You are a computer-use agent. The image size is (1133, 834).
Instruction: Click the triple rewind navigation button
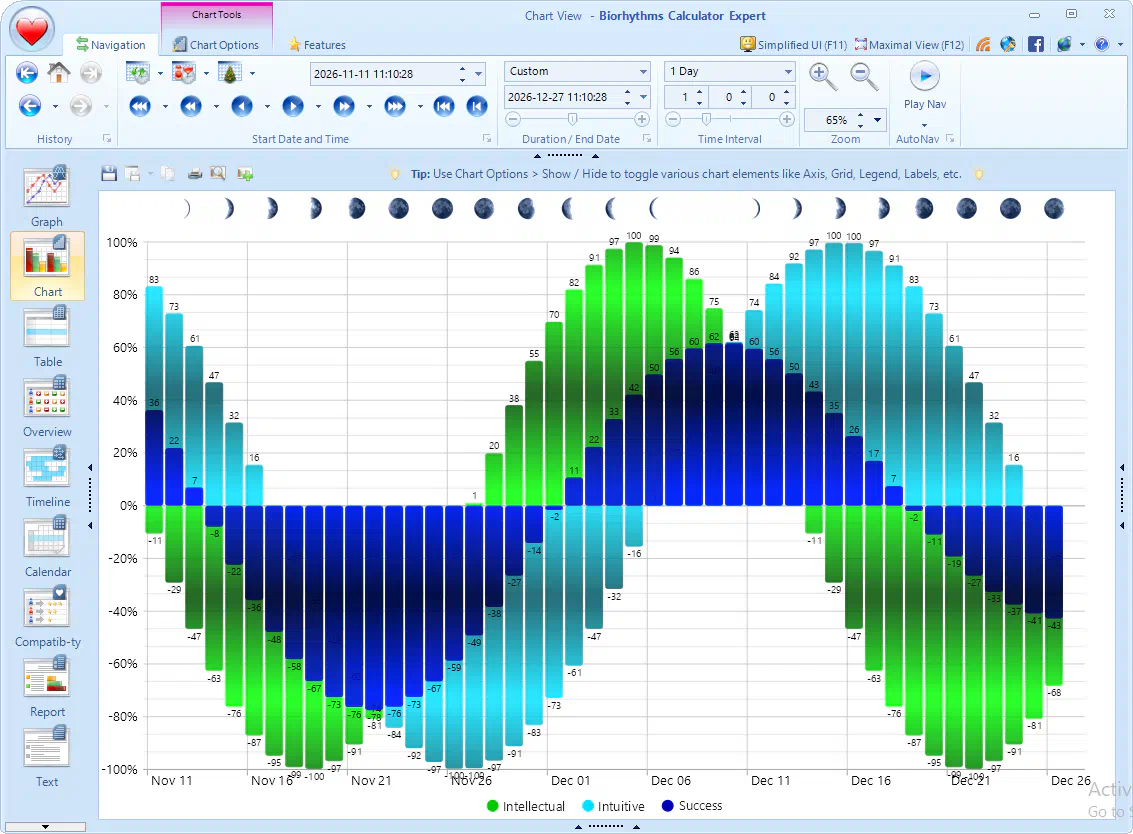[139, 107]
